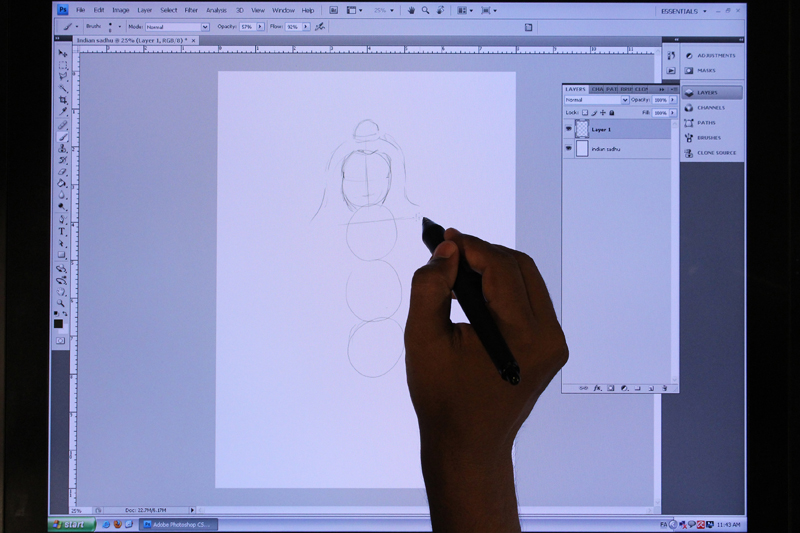Click the brush Opacity value field

coord(246,27)
